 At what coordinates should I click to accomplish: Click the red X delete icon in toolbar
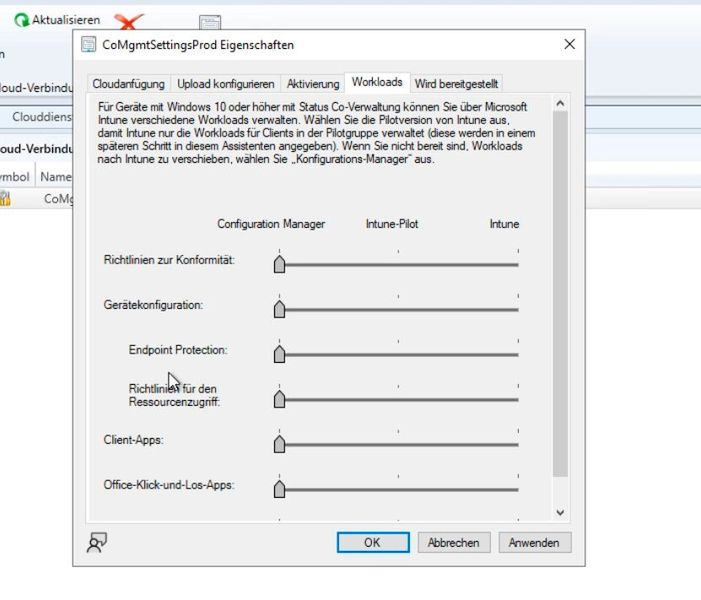pyautogui.click(x=129, y=21)
